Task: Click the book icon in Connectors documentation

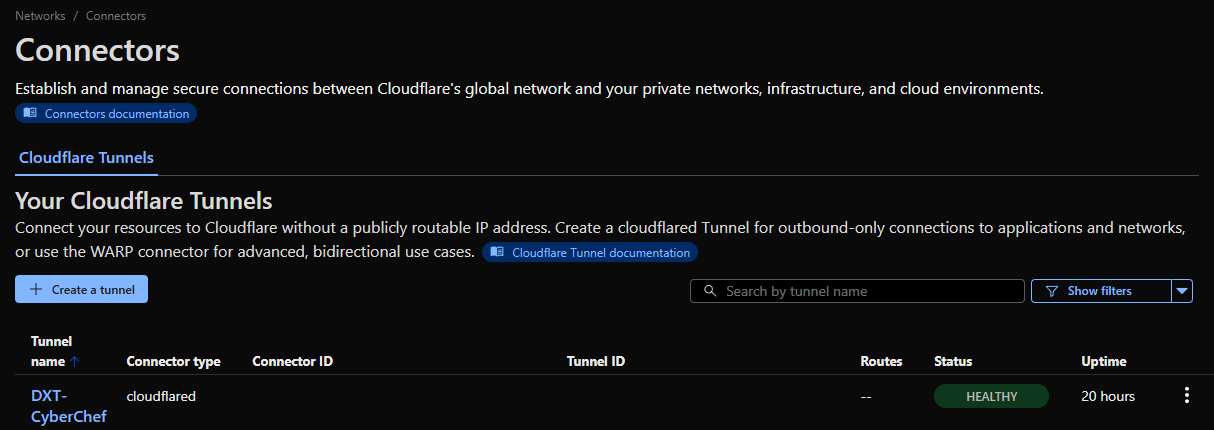Action: [x=30, y=114]
